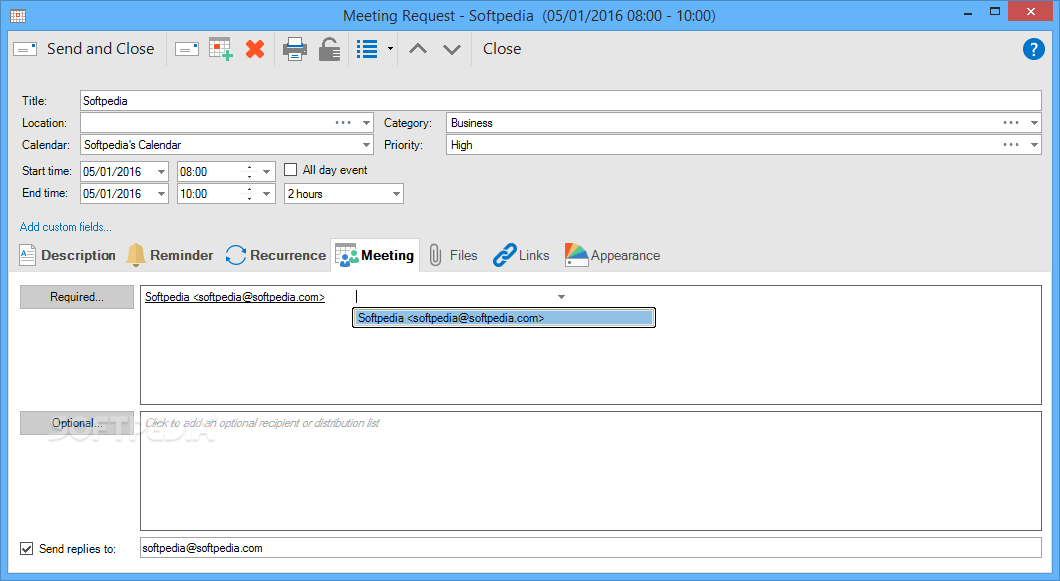
Task: Click the printer icon
Action: [x=295, y=49]
